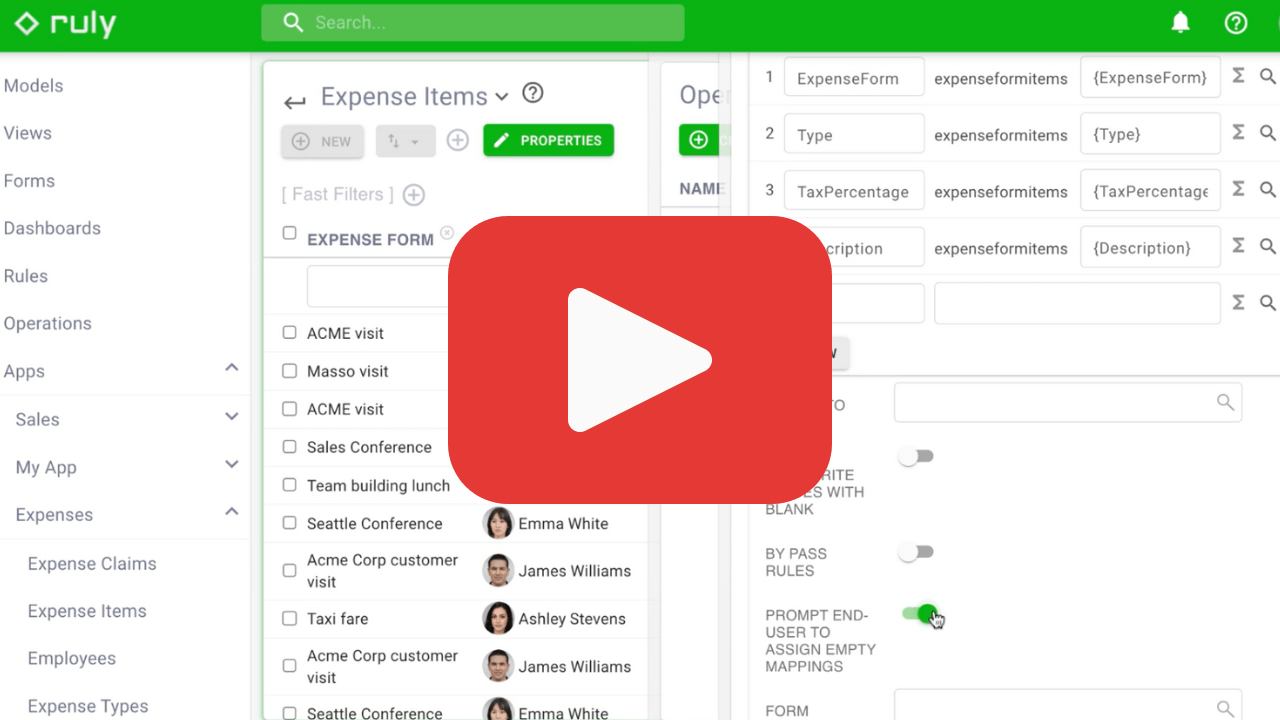The height and width of the screenshot is (720, 1280).
Task: Open Expense Claims in the sidebar
Action: point(92,564)
